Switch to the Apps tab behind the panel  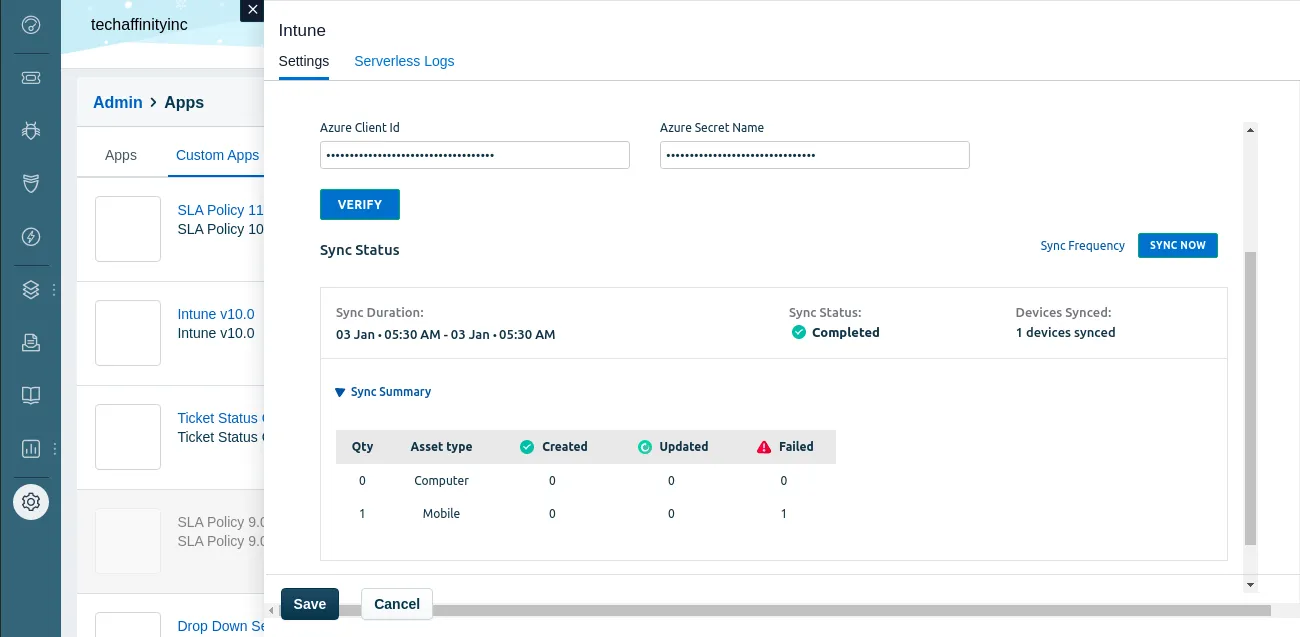(x=121, y=155)
